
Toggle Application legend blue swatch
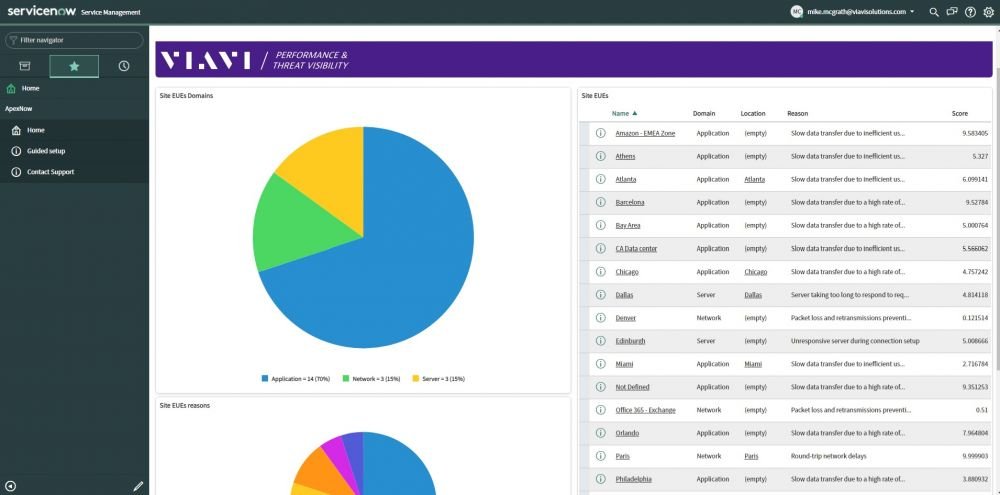(265, 379)
